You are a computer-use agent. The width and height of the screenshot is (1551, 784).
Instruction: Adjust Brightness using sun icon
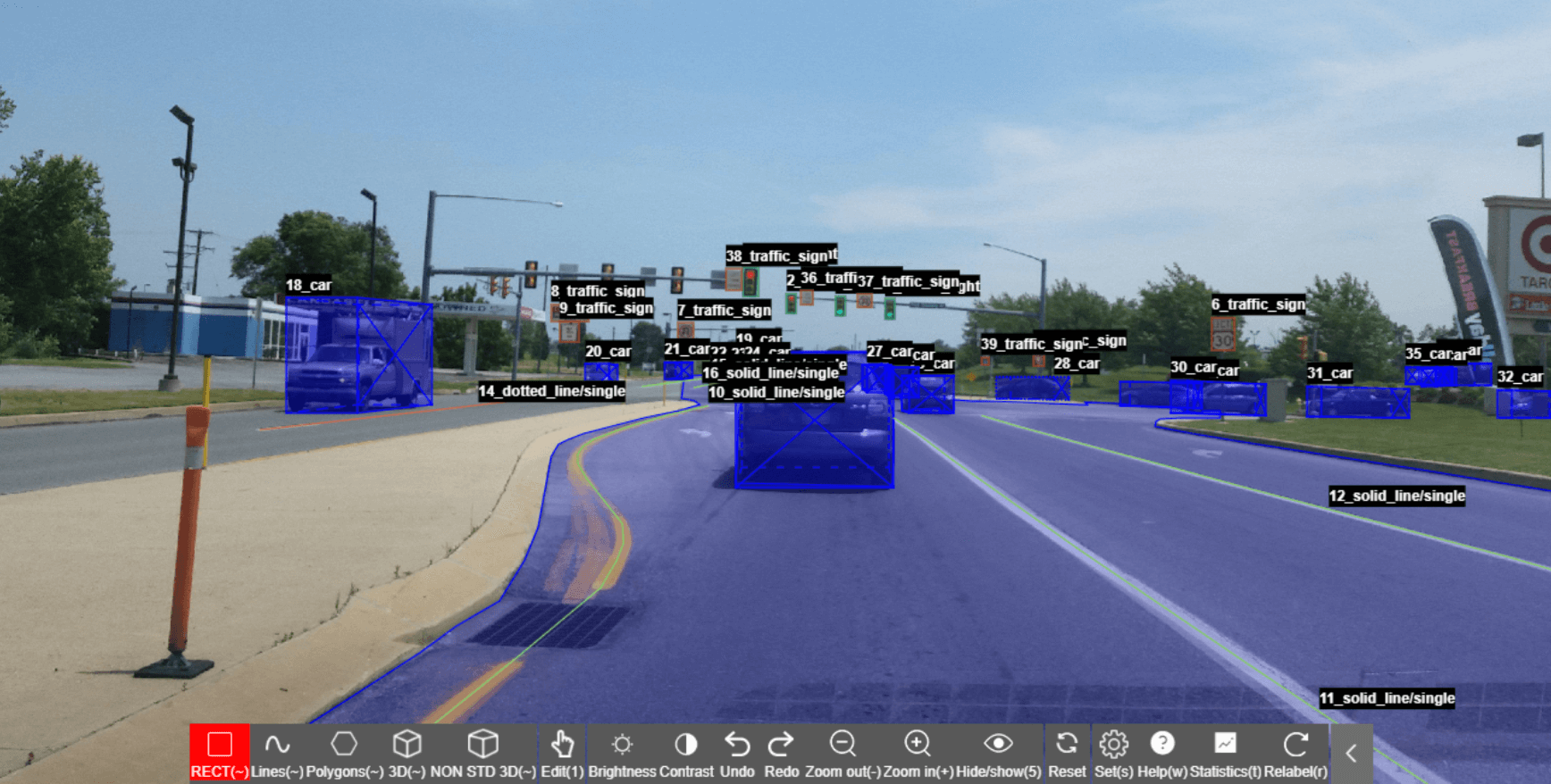623,751
